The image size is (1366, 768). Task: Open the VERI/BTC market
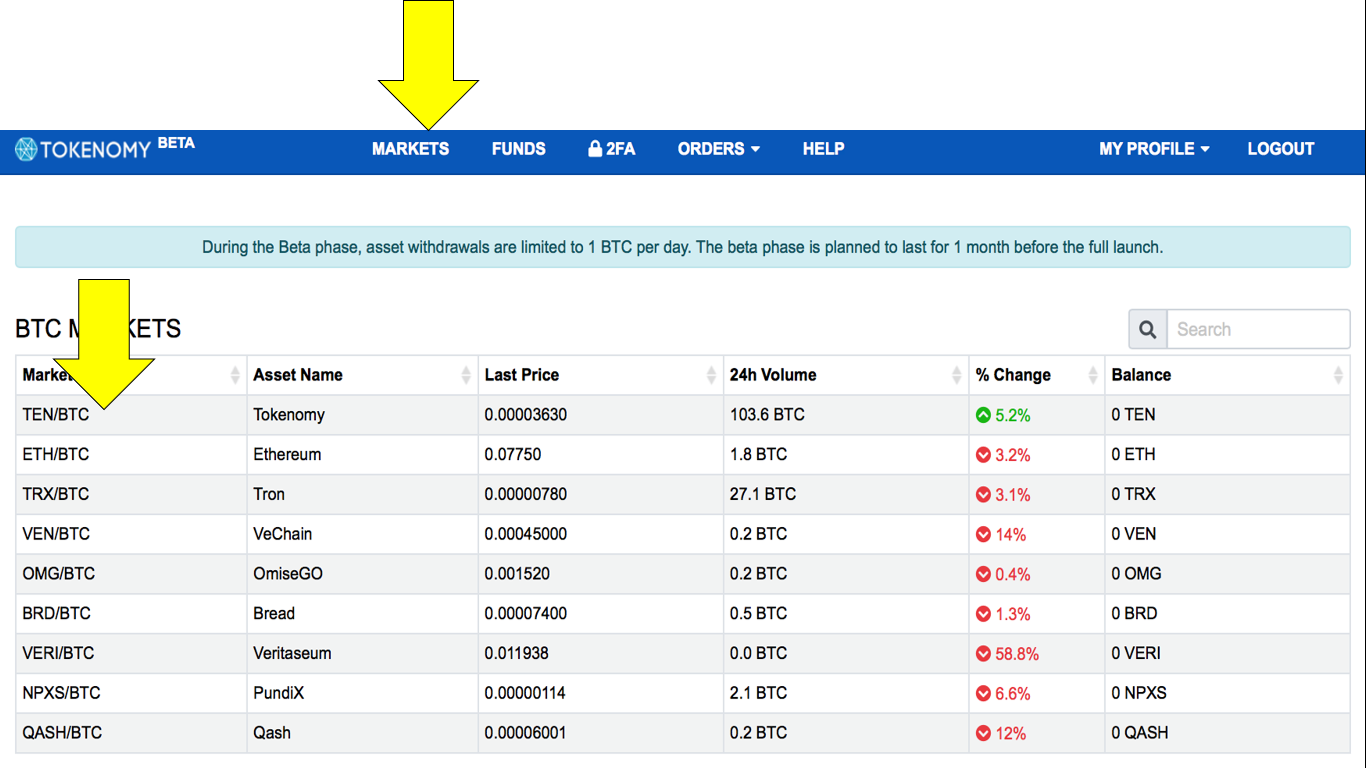point(59,653)
